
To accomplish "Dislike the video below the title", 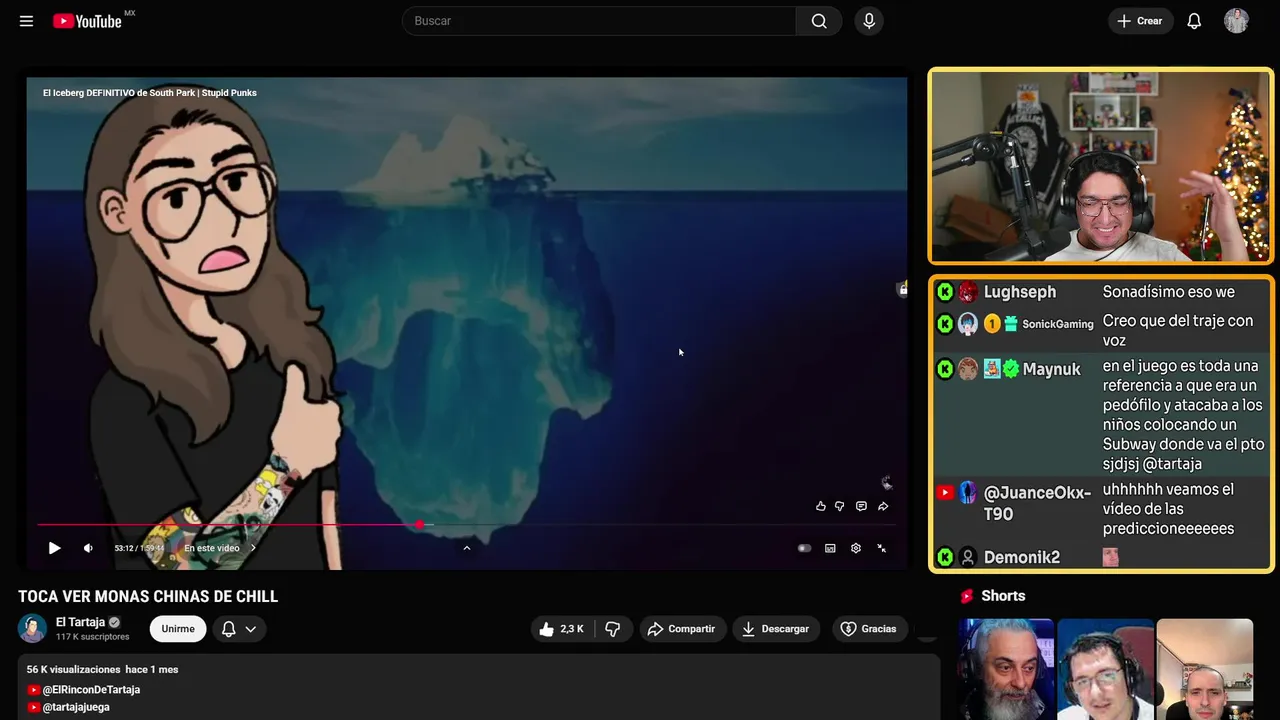I will 613,629.
